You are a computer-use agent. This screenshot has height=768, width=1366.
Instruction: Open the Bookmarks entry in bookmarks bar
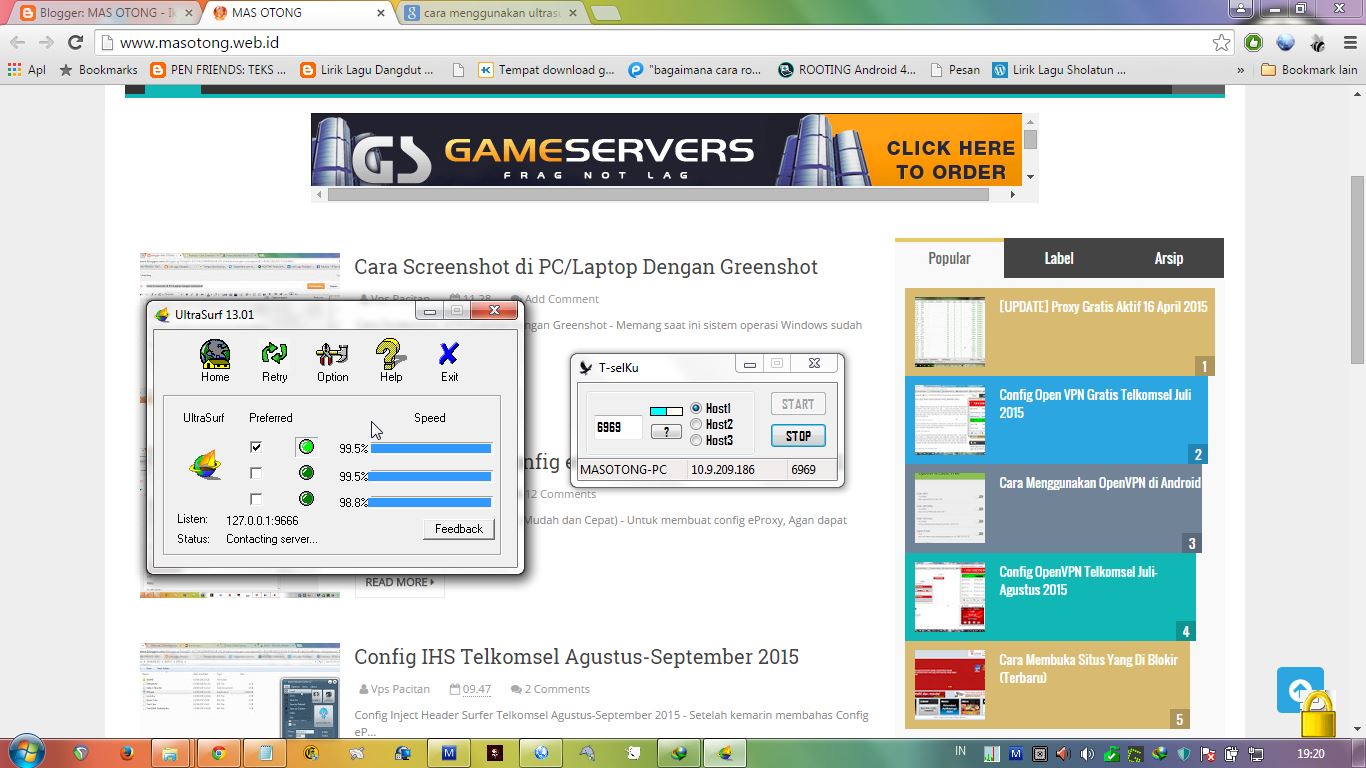point(98,70)
